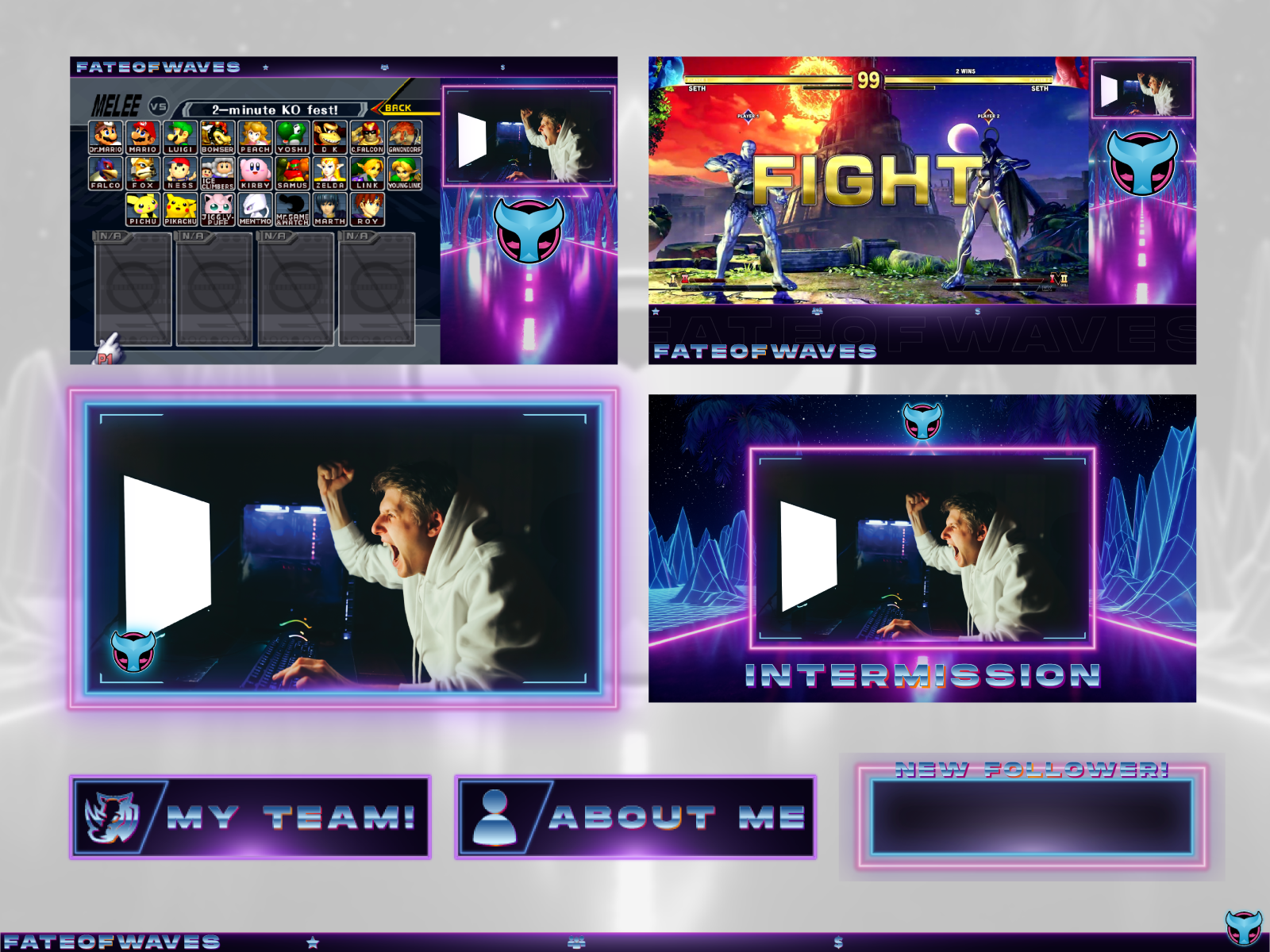Choose Luigi from the character grid

[x=180, y=137]
